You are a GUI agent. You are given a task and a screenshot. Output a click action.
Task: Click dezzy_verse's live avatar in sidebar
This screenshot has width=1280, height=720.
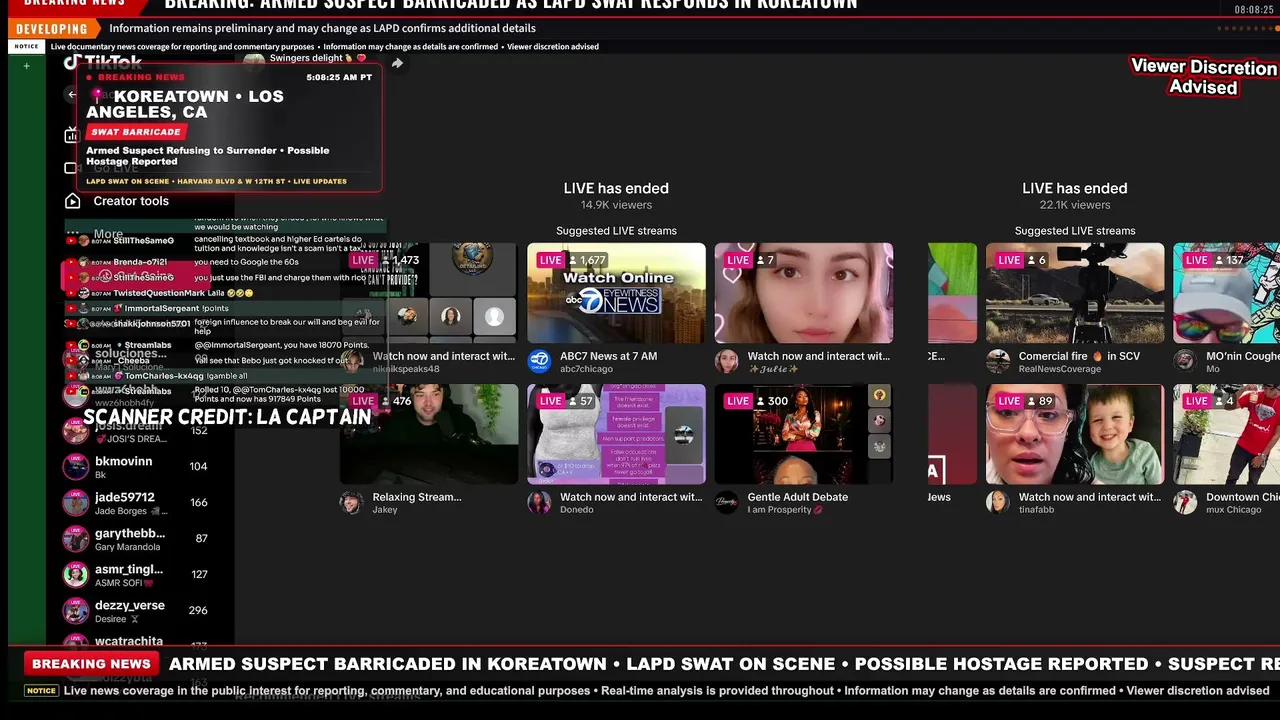click(x=76, y=611)
